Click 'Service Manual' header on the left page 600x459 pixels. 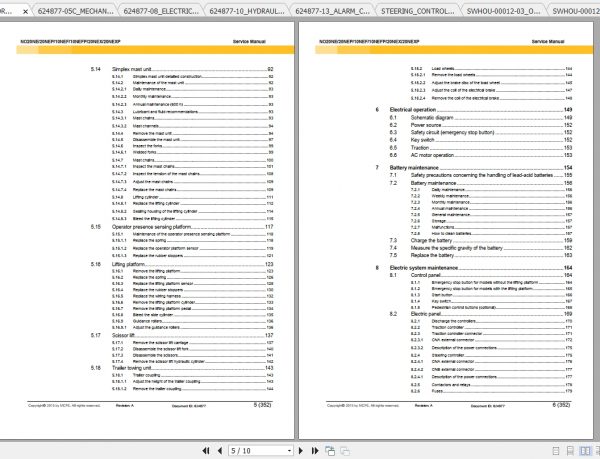point(249,41)
